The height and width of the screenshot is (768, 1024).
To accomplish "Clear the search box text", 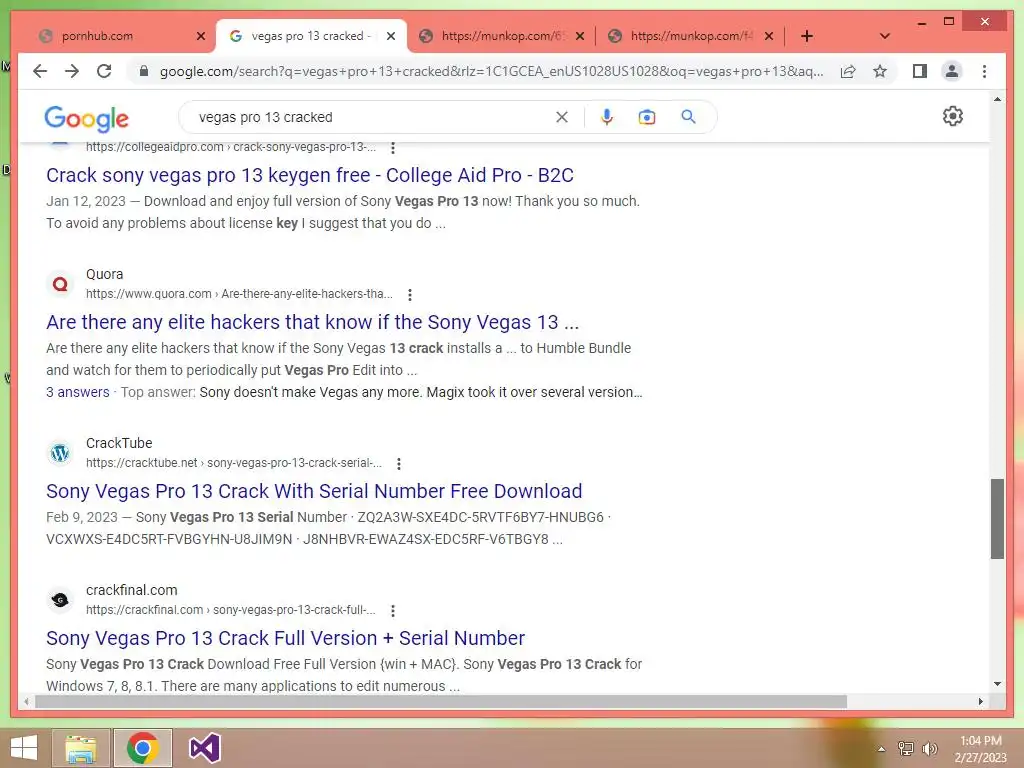I will [x=562, y=117].
